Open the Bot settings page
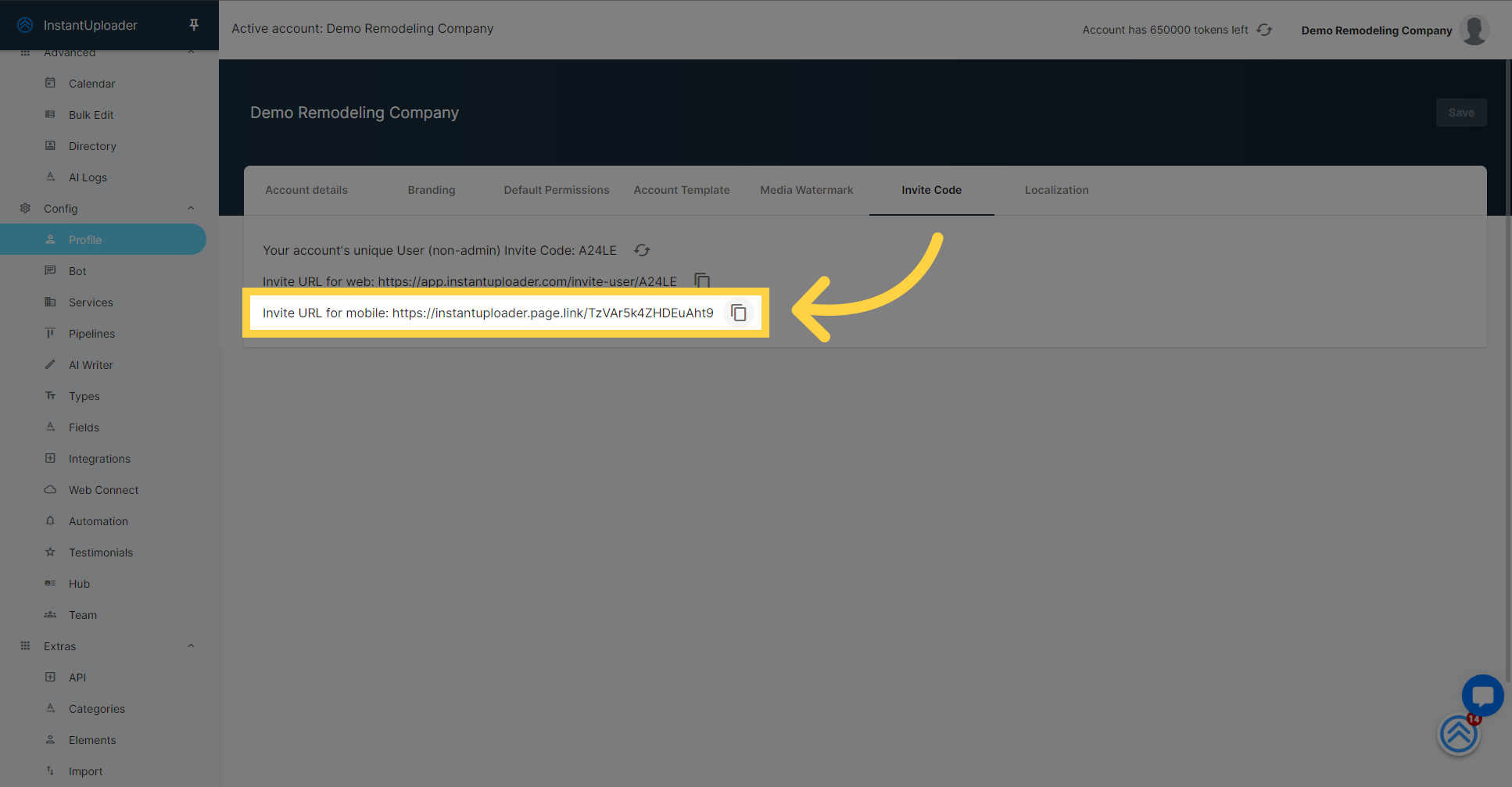The height and width of the screenshot is (787, 1512). pyautogui.click(x=103, y=271)
